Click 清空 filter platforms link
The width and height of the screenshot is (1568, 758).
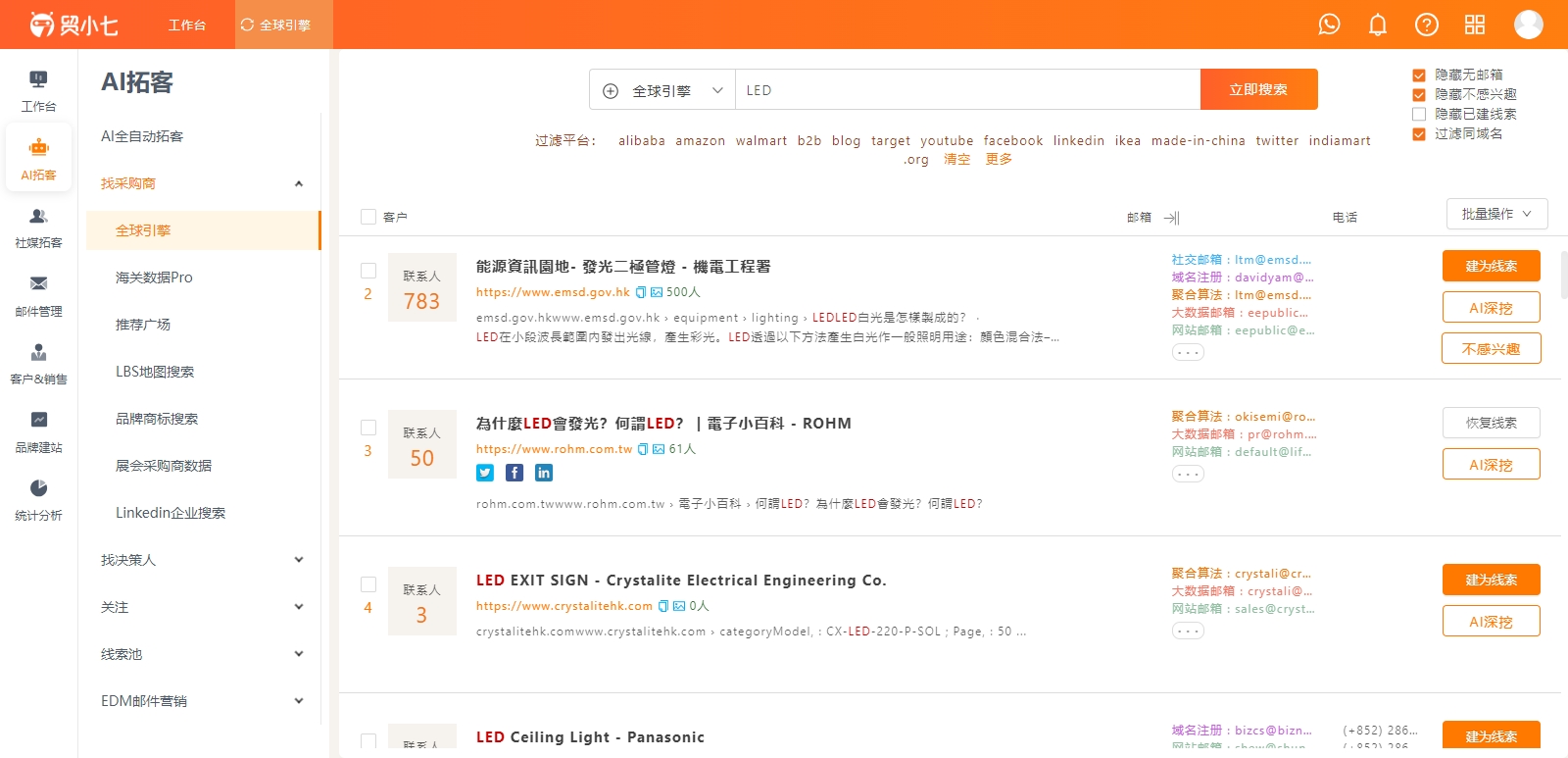click(956, 159)
